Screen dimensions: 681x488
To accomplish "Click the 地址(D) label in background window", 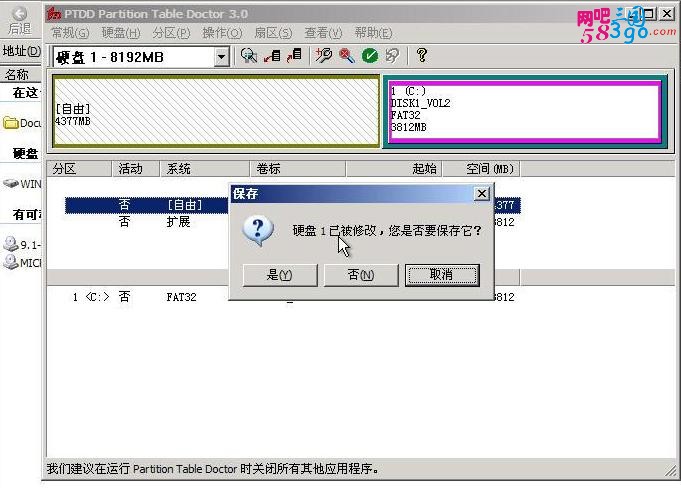I will pos(21,51).
